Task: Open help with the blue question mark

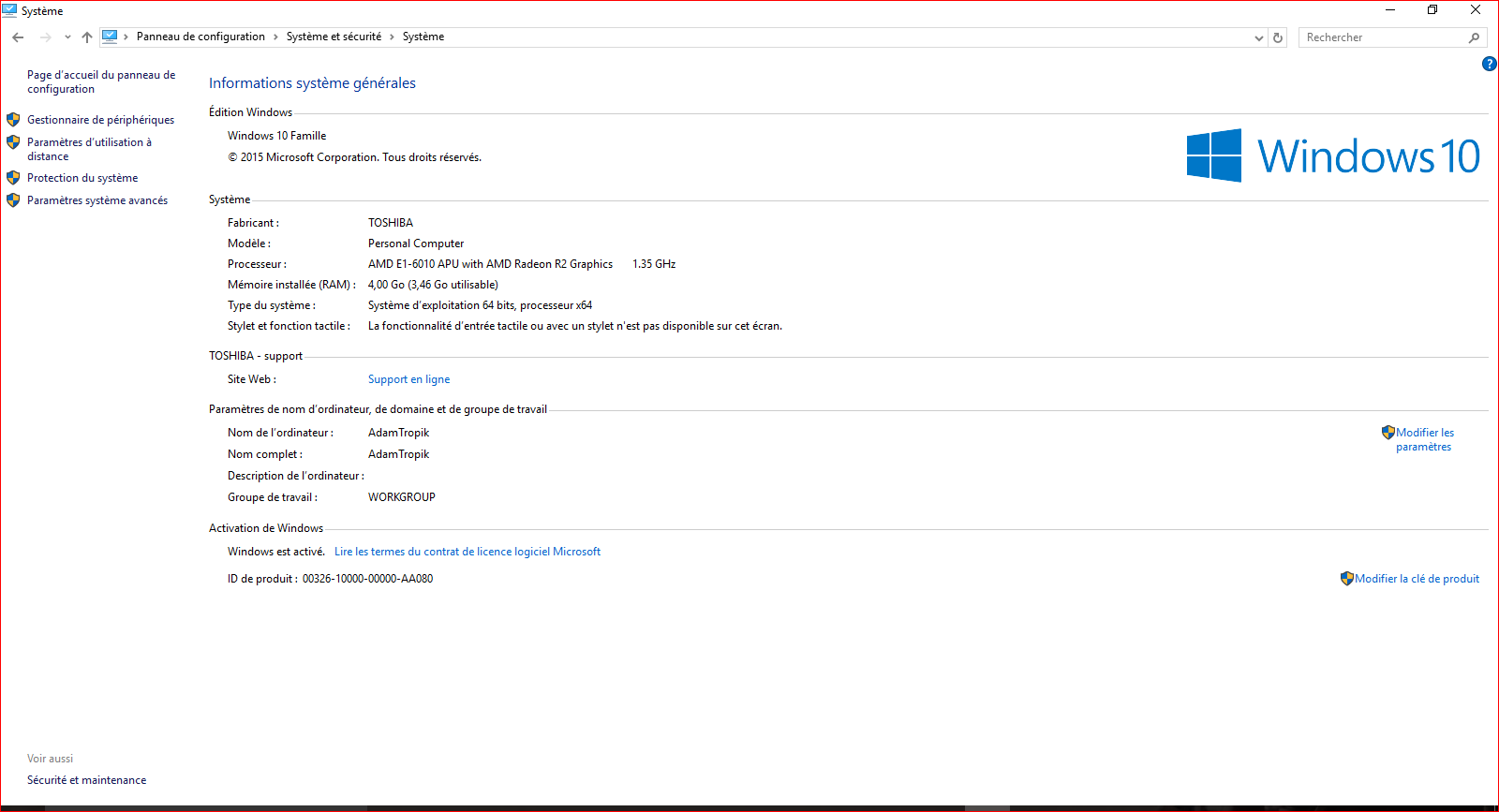Action: [x=1489, y=64]
